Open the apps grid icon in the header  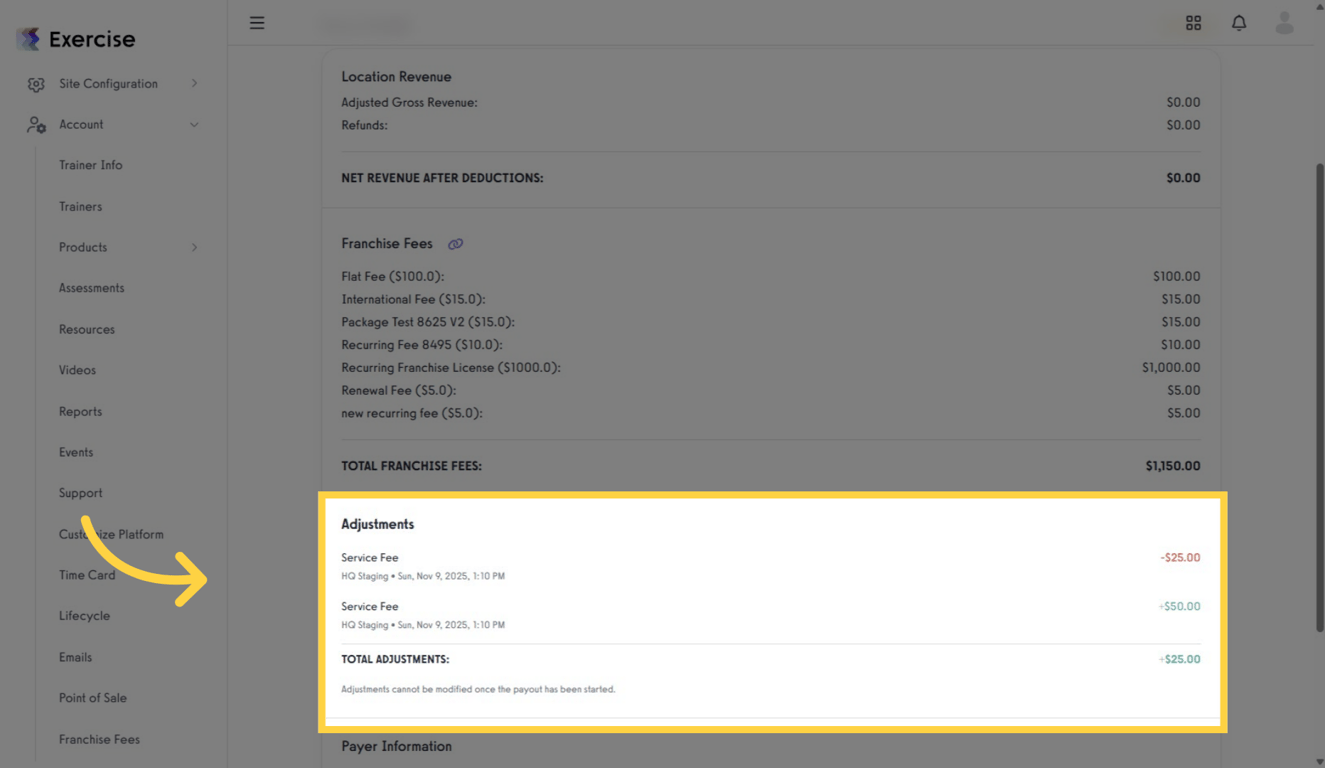point(1193,22)
